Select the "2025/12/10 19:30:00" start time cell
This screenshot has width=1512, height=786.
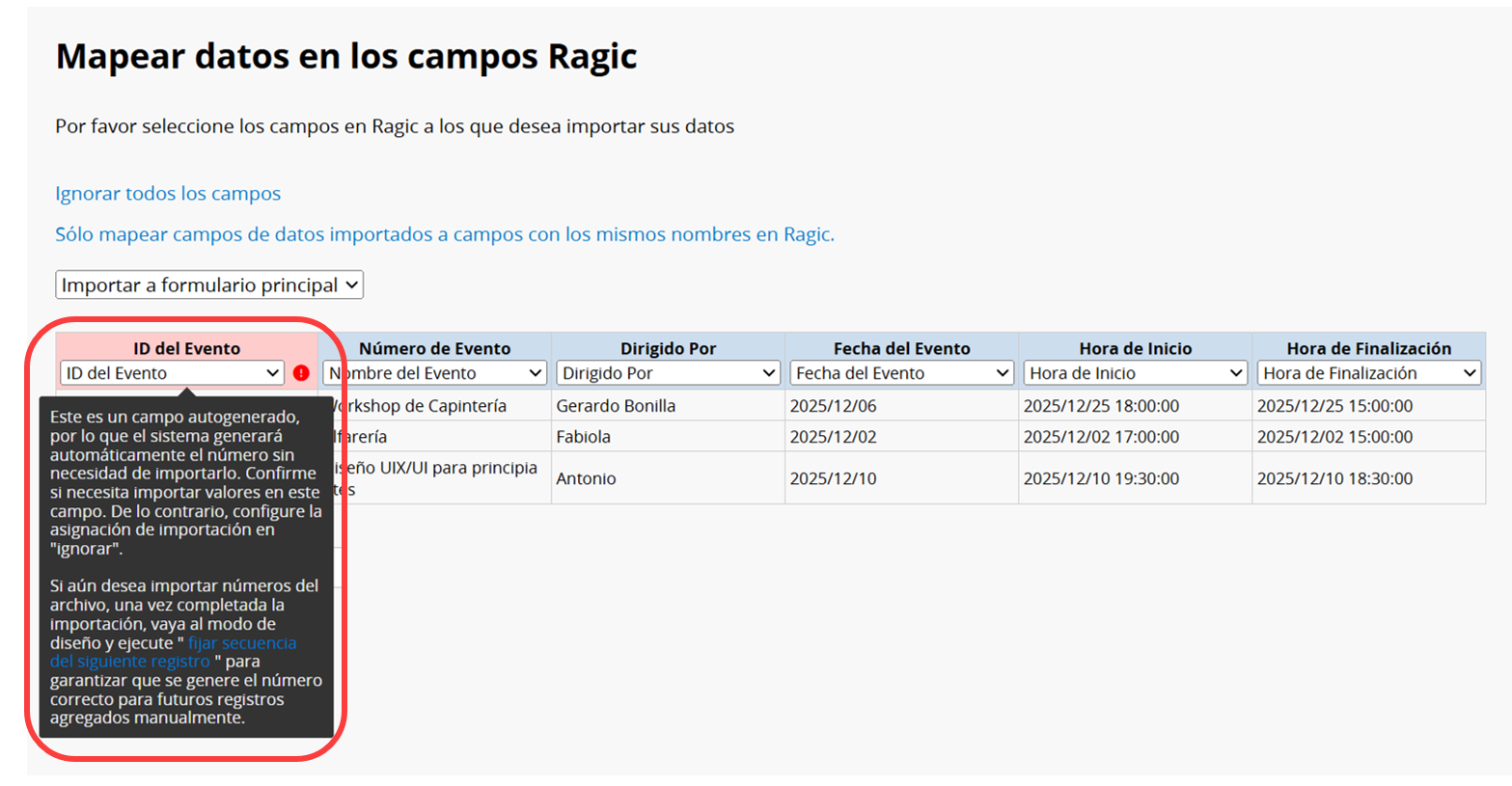[x=1101, y=478]
